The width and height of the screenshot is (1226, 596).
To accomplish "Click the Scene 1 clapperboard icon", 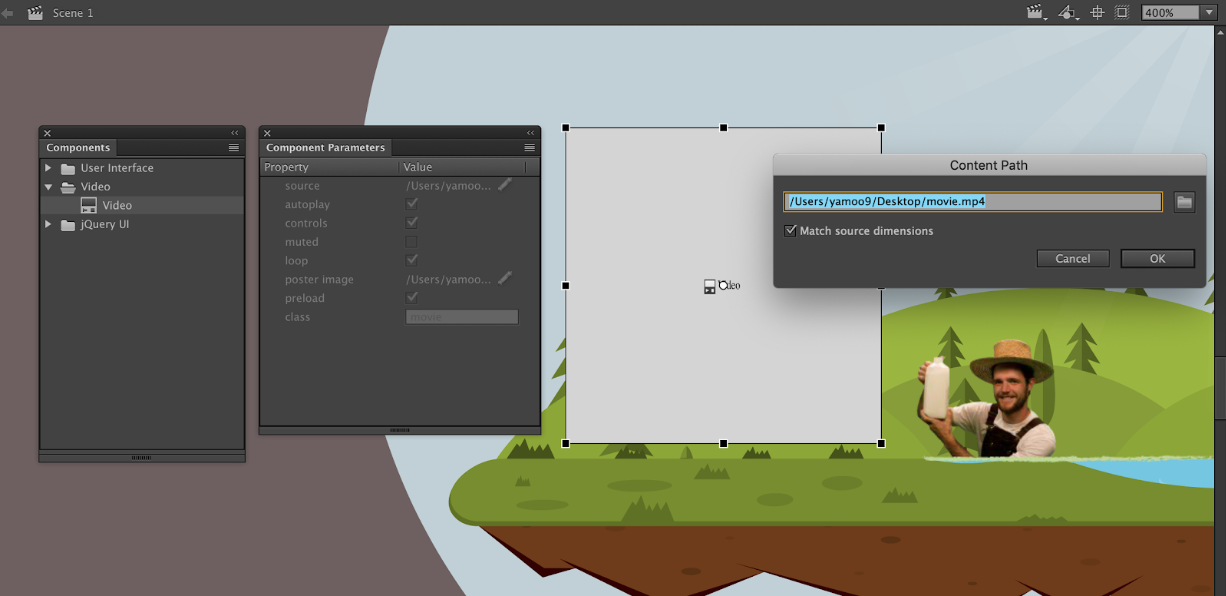I will coord(36,13).
